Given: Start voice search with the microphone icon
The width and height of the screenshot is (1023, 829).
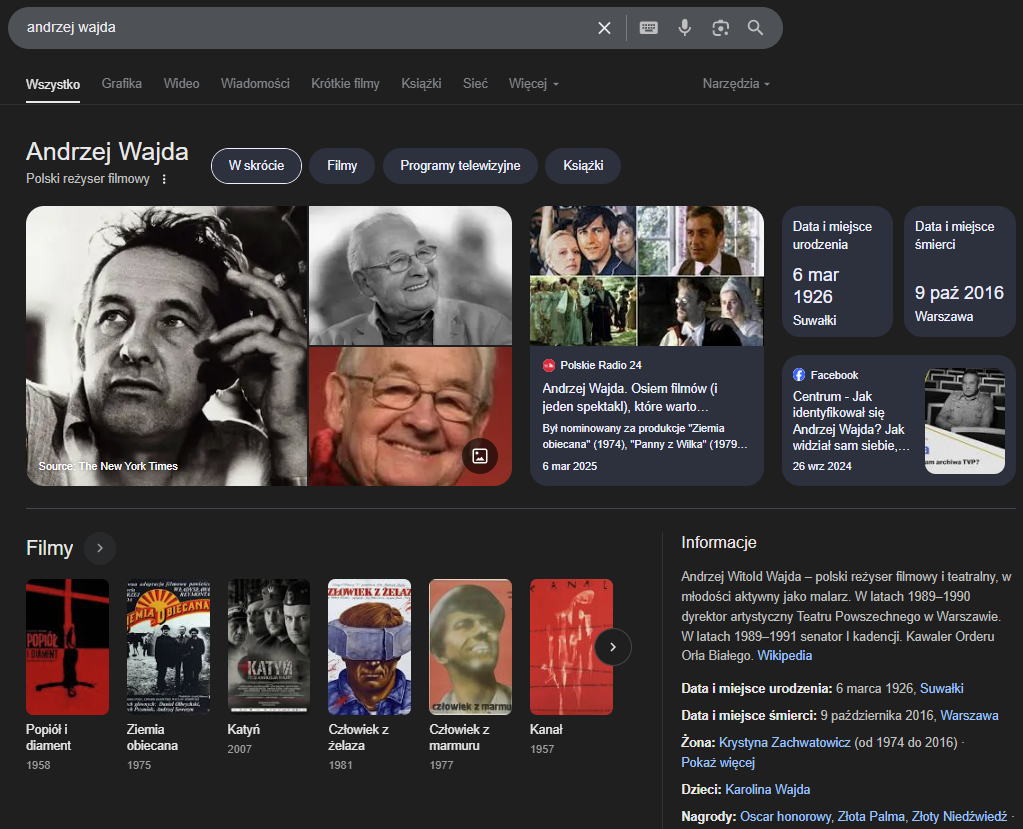Looking at the screenshot, I should coord(684,28).
